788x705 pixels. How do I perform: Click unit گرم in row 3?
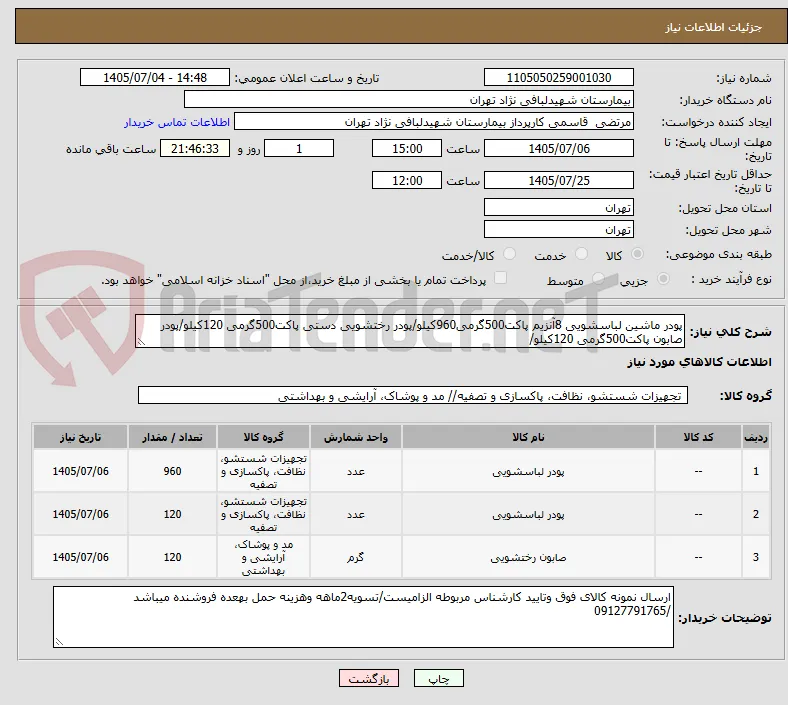pyautogui.click(x=355, y=557)
